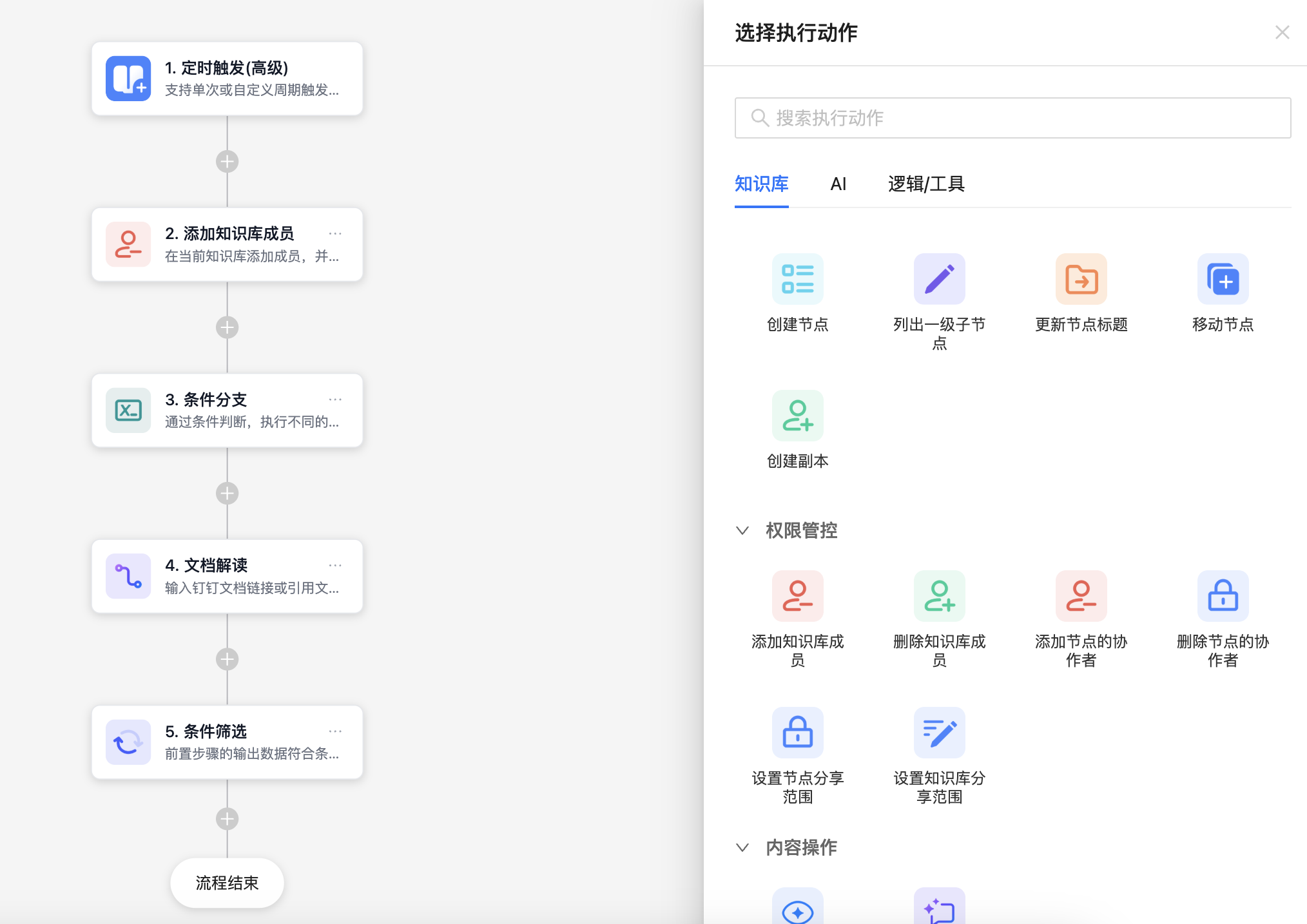Switch to the AI tab
The image size is (1307, 924).
pos(838,184)
